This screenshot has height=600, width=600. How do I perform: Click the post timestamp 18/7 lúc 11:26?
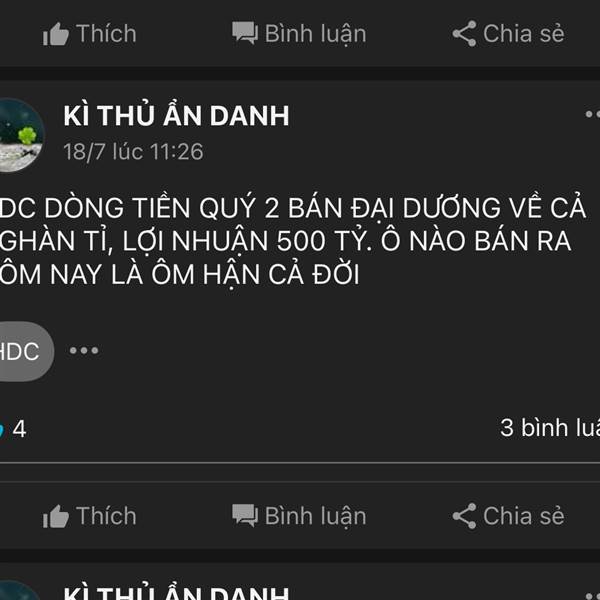133,152
